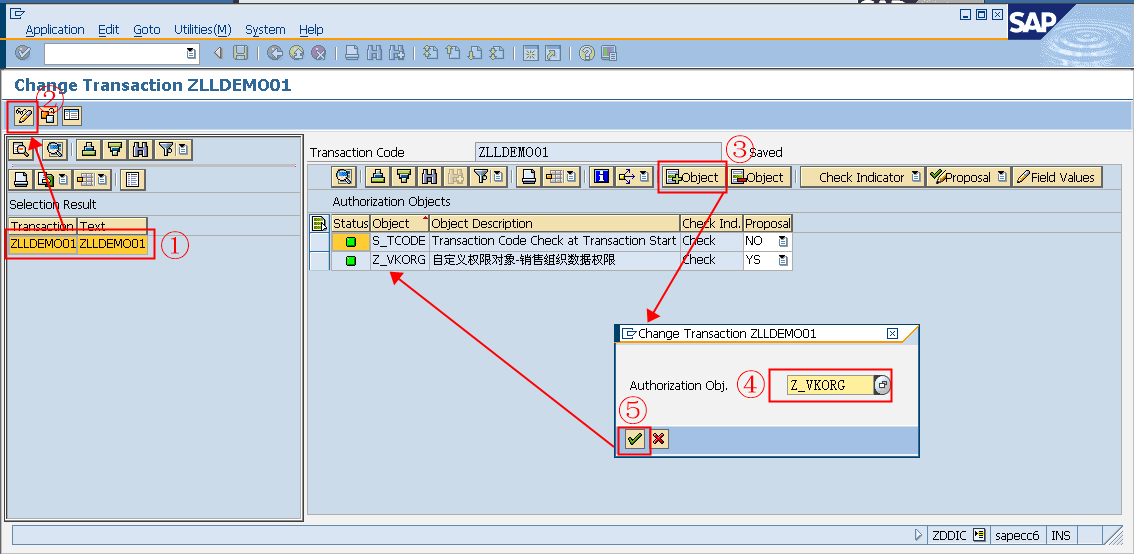Click the Find binoculars icon in main toolbar
Image resolution: width=1134 pixels, height=554 pixels.
pos(374,53)
